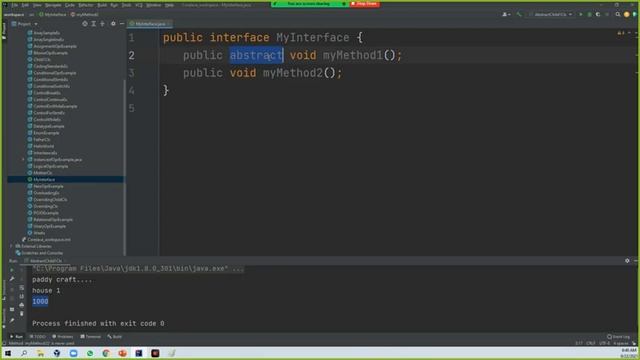Open PowerPoint from the taskbar
The image size is (640, 360).
122,353
